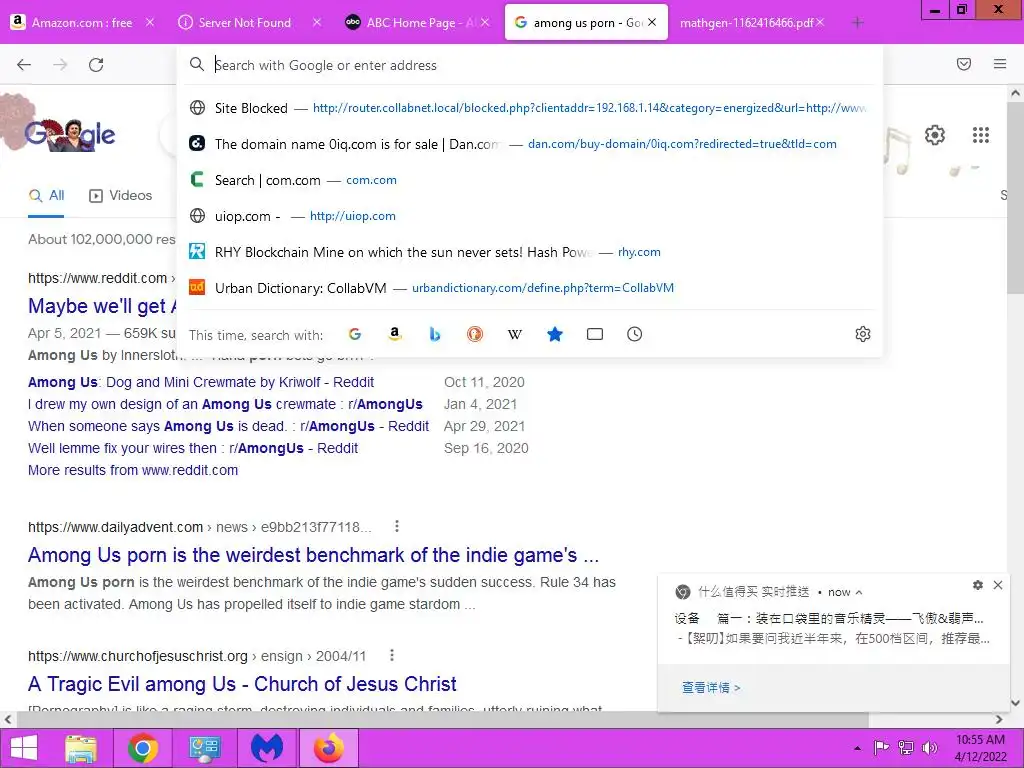Close the Amazon.com tab
The width and height of the screenshot is (1024, 768).
(150, 22)
